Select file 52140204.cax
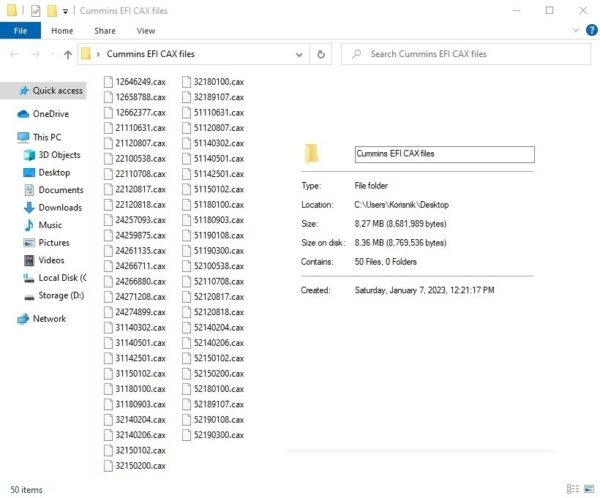Screen dimensions: 600x498 pyautogui.click(x=213, y=327)
